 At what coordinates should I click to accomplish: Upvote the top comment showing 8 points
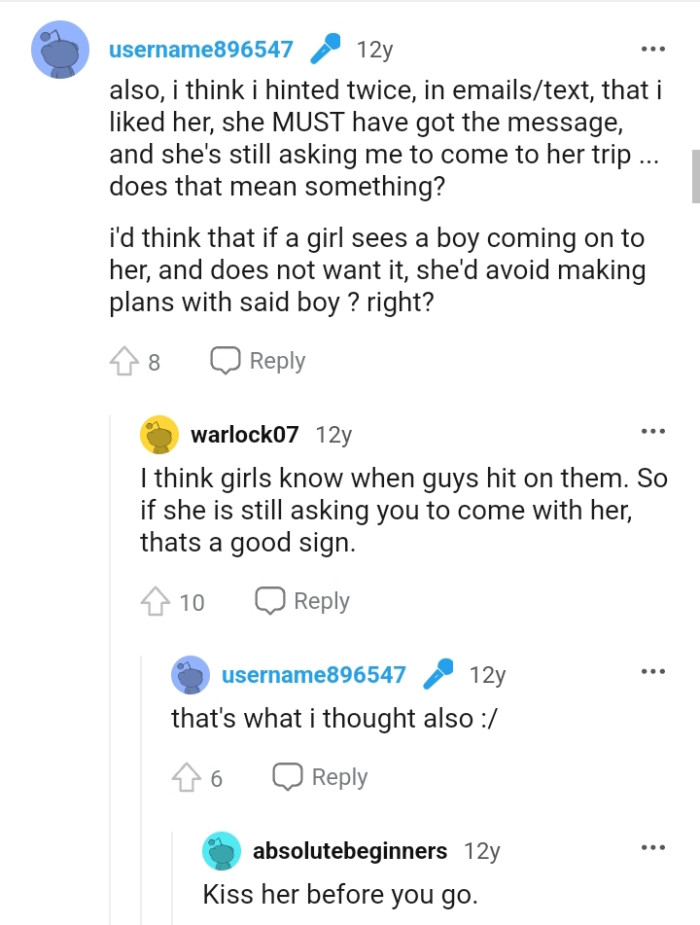click(x=126, y=359)
